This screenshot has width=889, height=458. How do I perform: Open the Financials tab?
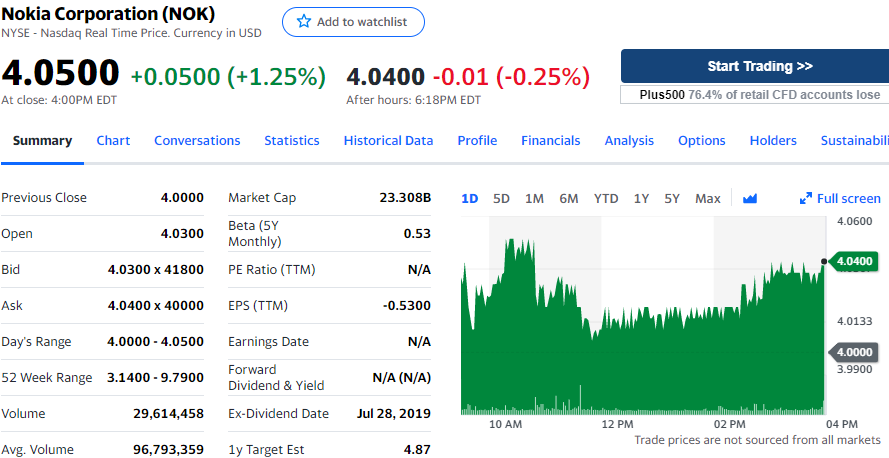point(551,141)
